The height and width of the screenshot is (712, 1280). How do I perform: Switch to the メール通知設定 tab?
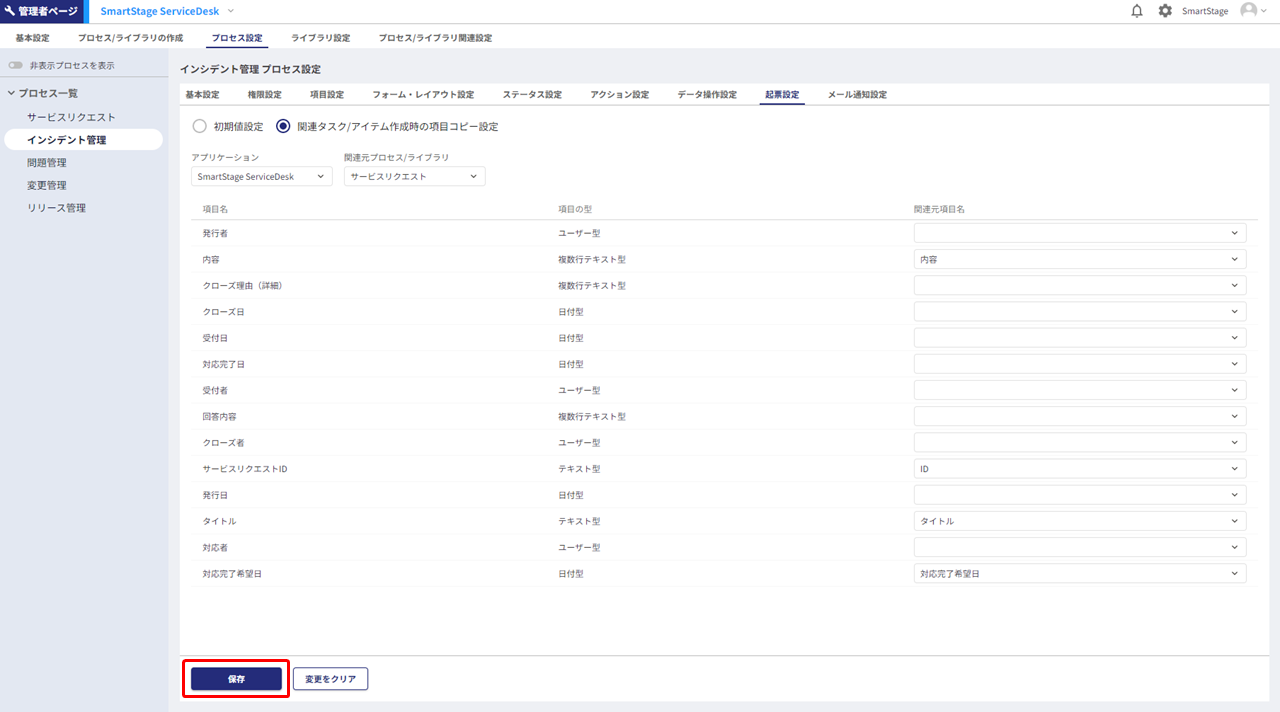tap(857, 95)
